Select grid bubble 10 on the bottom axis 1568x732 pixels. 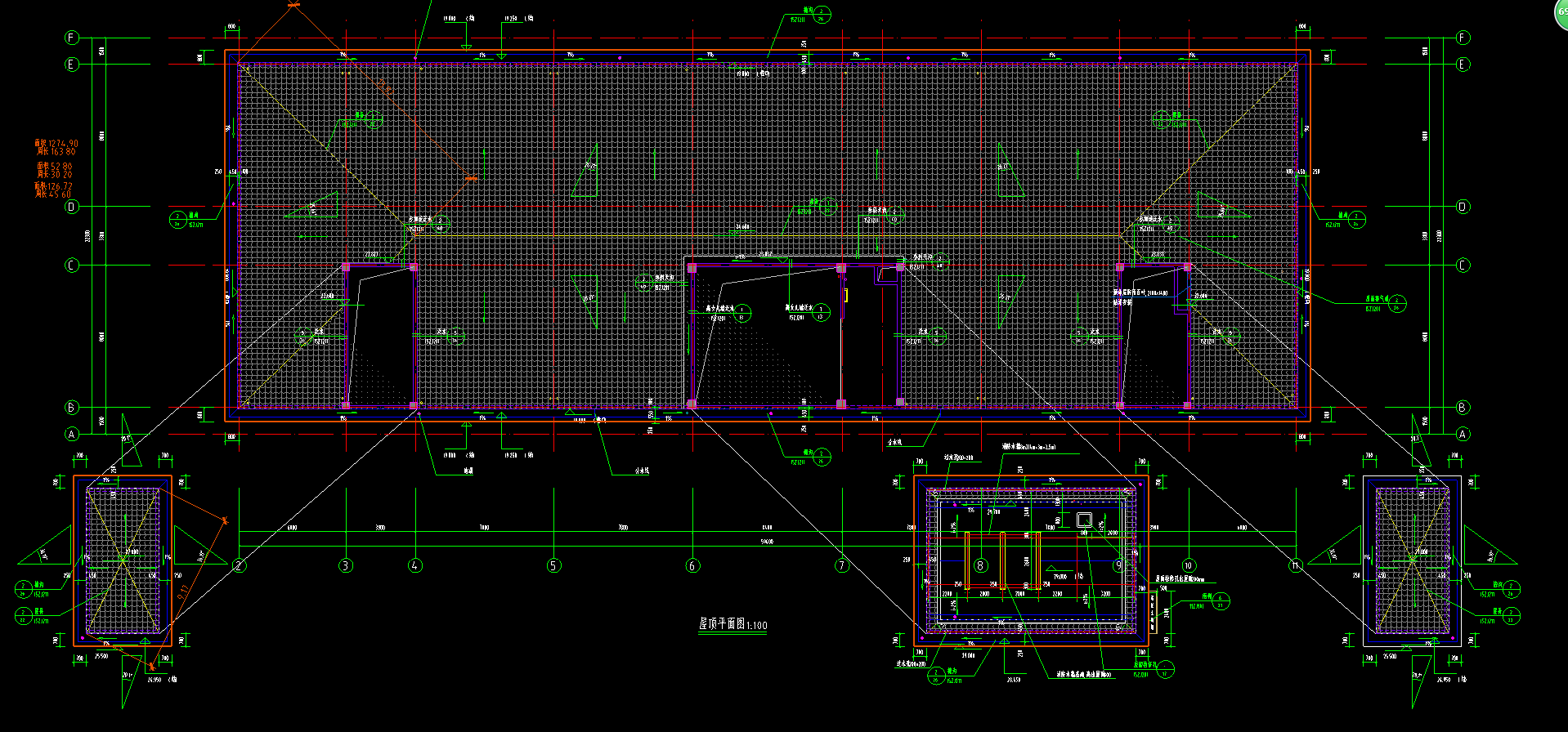pos(1189,565)
